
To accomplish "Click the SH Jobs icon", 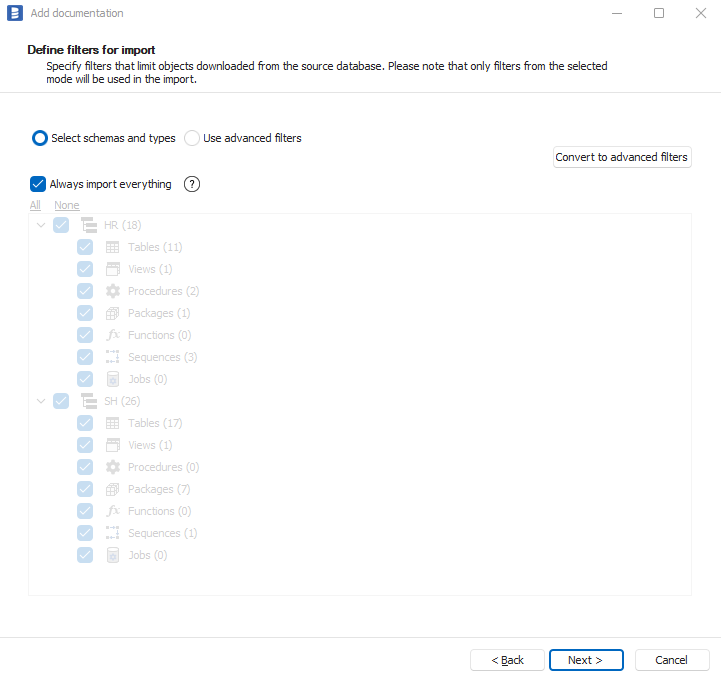I will point(113,555).
